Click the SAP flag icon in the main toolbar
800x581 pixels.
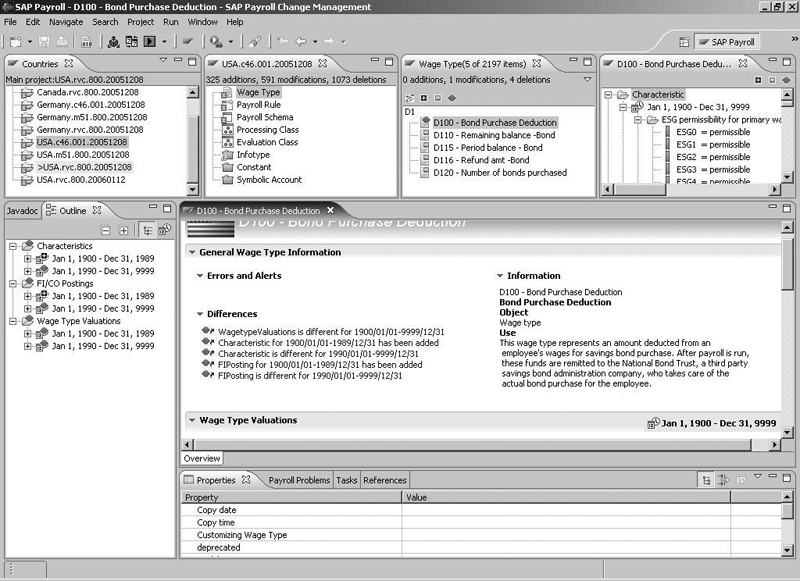[x=188, y=41]
